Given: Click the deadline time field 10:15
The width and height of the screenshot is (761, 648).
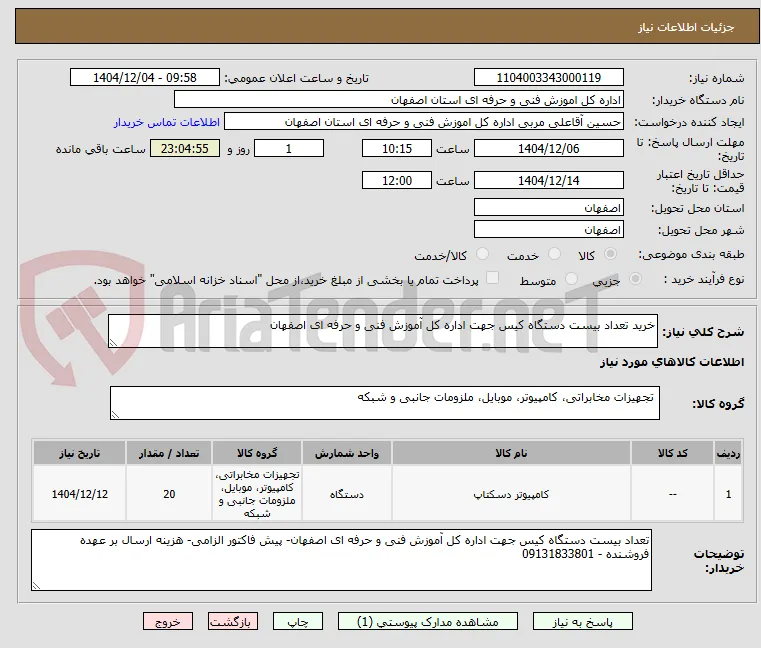Looking at the screenshot, I should point(397,149).
